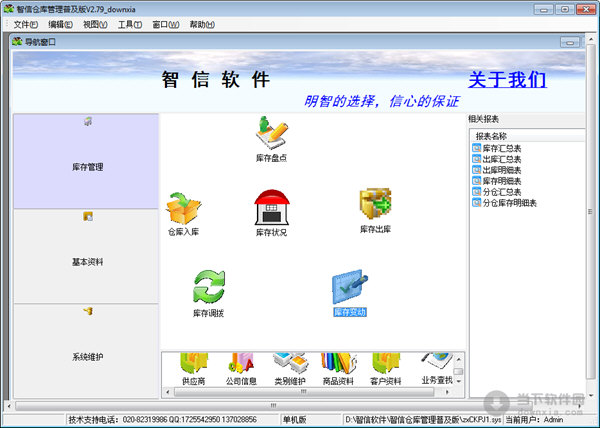Click the 技术支持电话 status bar text
This screenshot has width=600, height=428.
(x=163, y=420)
